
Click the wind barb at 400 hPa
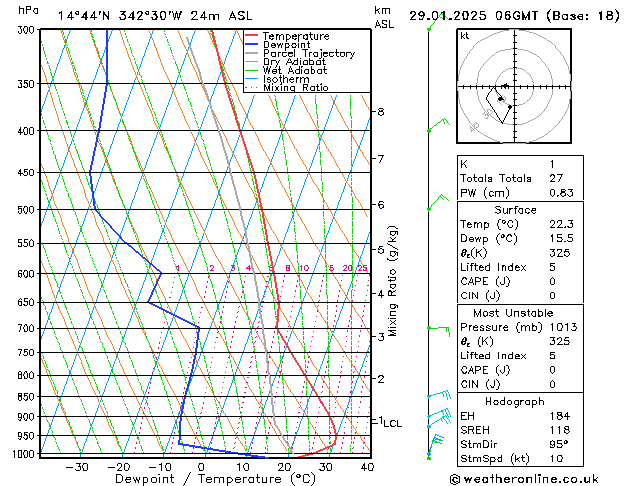pyautogui.click(x=438, y=125)
